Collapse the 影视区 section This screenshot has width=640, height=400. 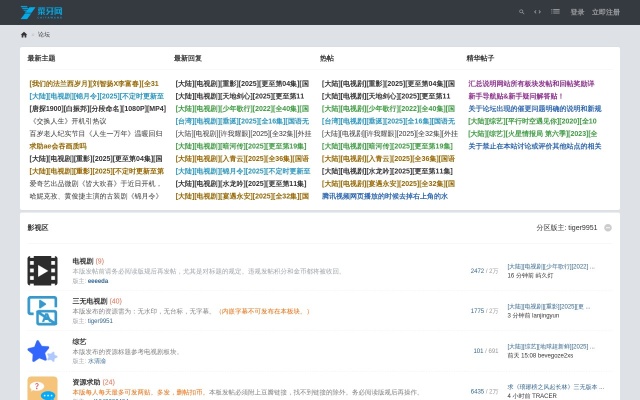click(x=608, y=227)
